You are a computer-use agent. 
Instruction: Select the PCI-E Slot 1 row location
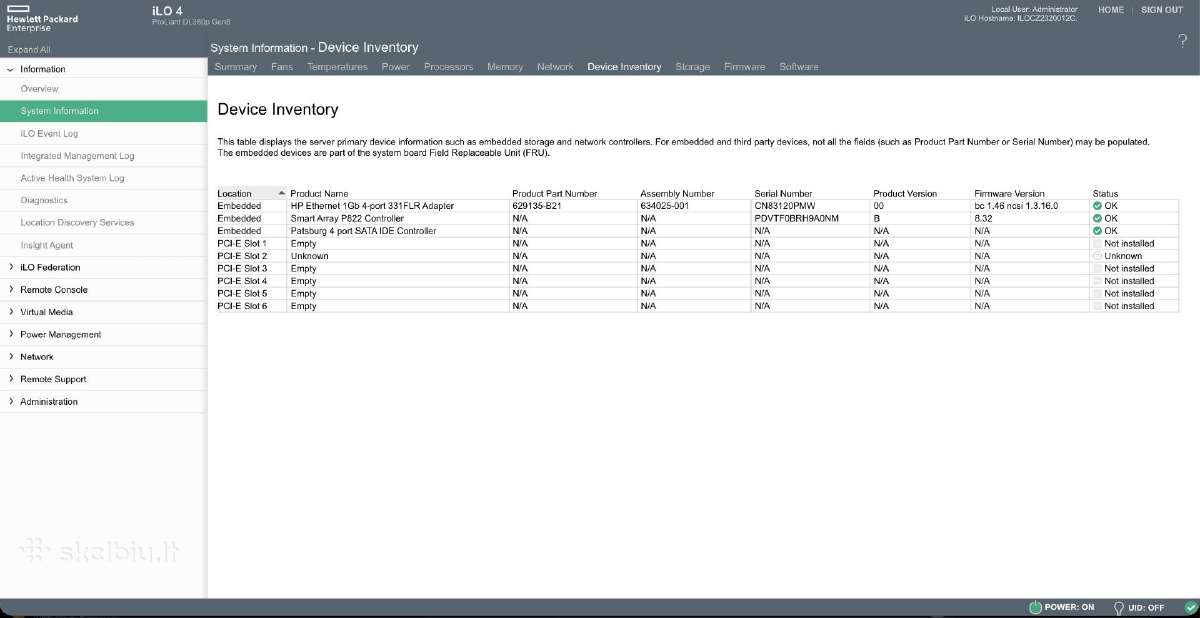(242, 243)
